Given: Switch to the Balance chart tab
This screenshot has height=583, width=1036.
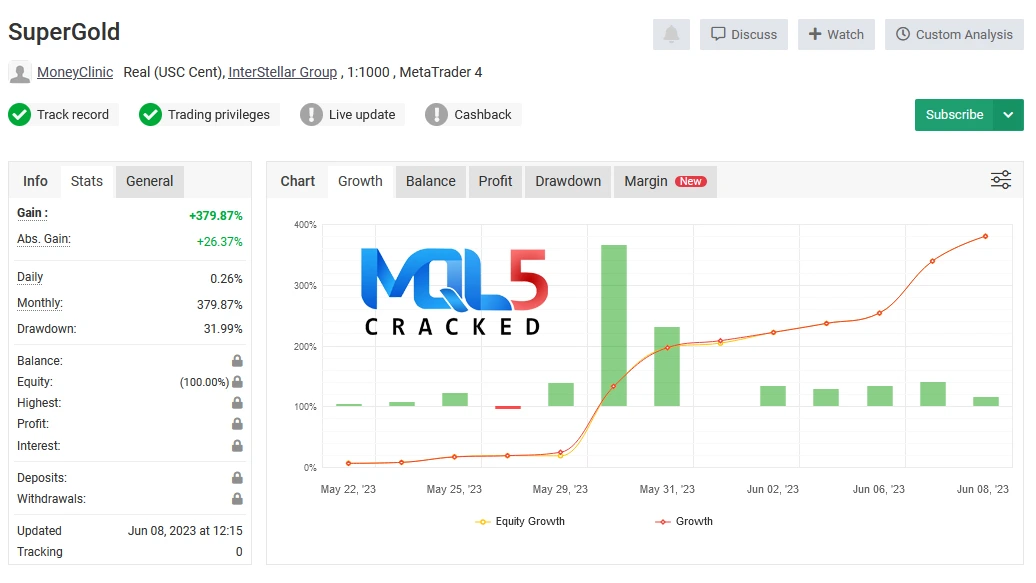Looking at the screenshot, I should [431, 181].
